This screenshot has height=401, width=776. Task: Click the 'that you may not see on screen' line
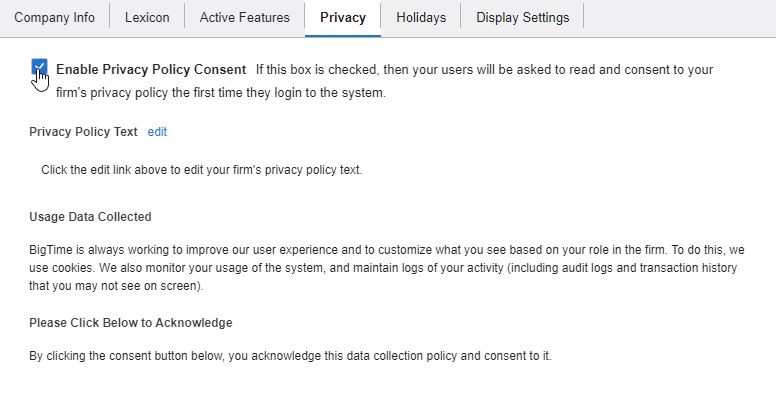[116, 286]
